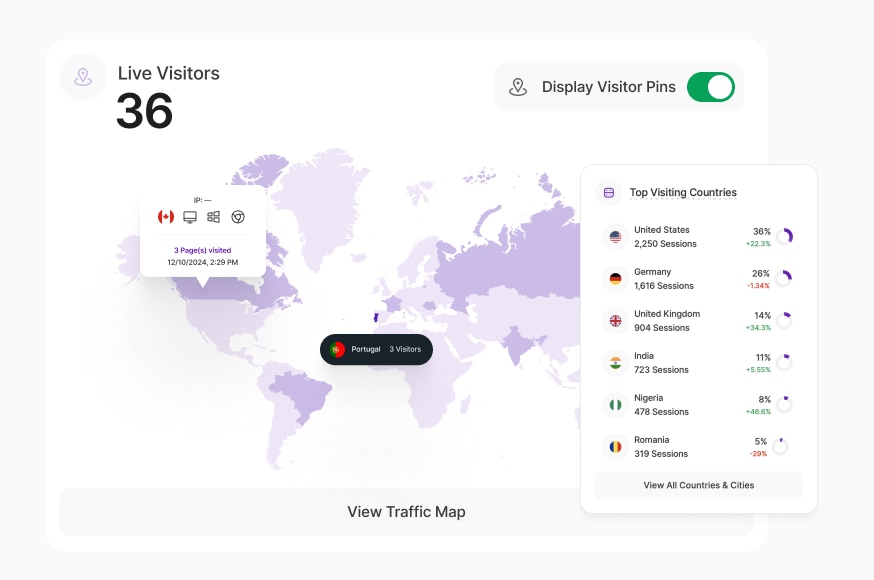Click the desktop monitor device icon
The image size is (874, 580).
point(190,217)
